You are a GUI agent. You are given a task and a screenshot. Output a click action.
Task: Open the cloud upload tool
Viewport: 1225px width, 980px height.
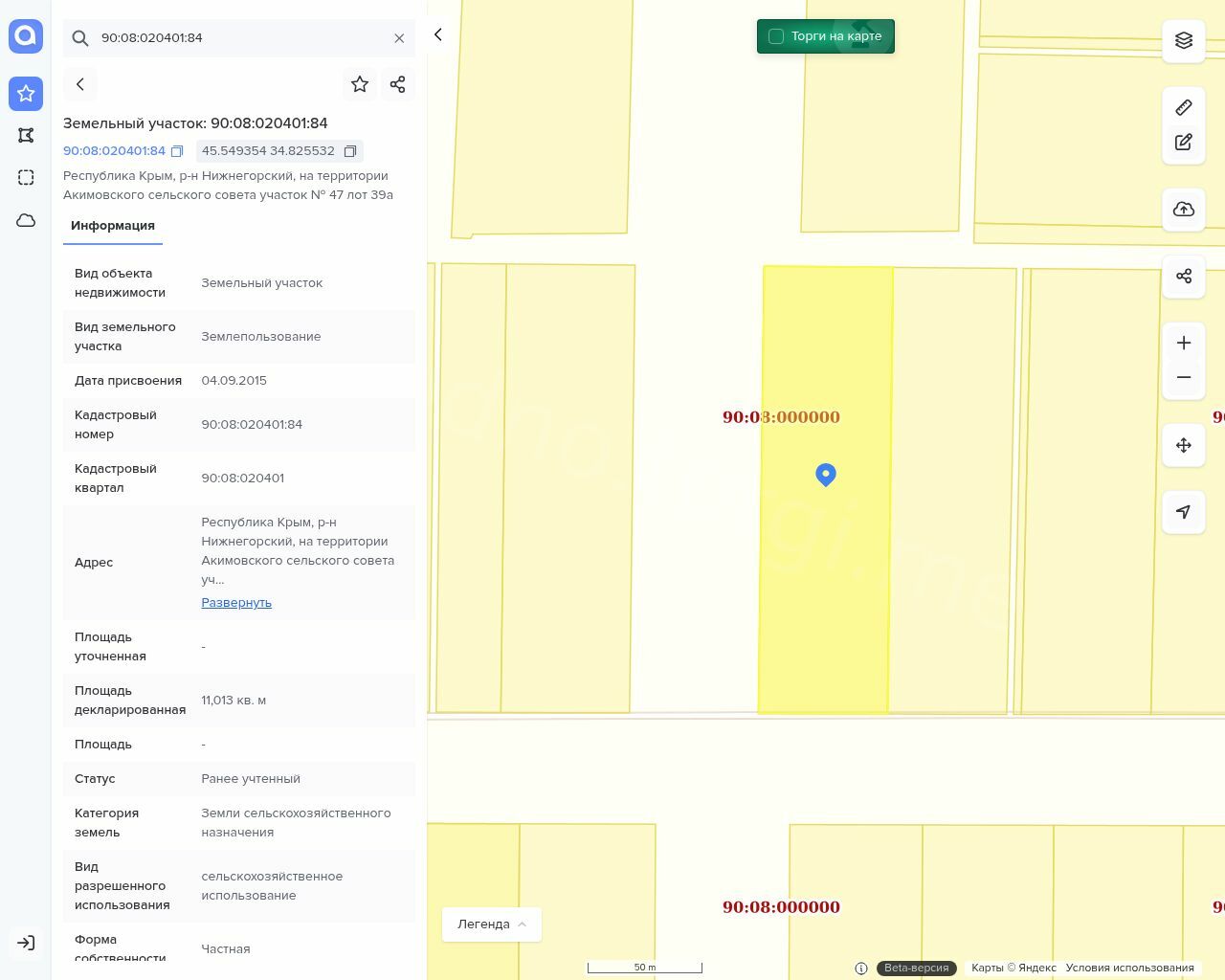(x=1184, y=210)
